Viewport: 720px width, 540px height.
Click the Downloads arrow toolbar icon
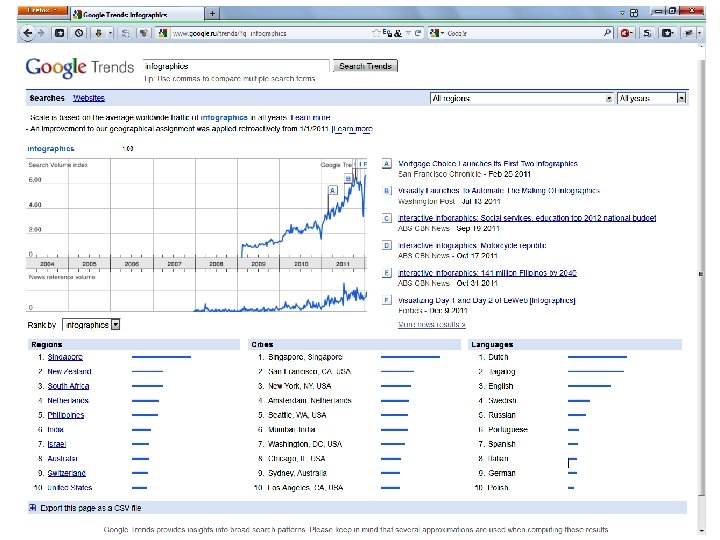[98, 33]
